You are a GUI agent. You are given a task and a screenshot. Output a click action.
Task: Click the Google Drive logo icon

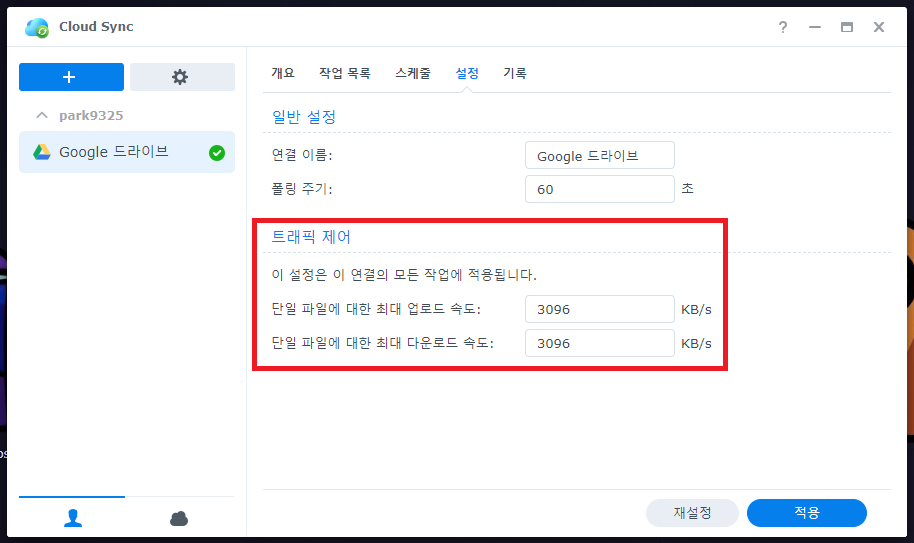coord(42,152)
